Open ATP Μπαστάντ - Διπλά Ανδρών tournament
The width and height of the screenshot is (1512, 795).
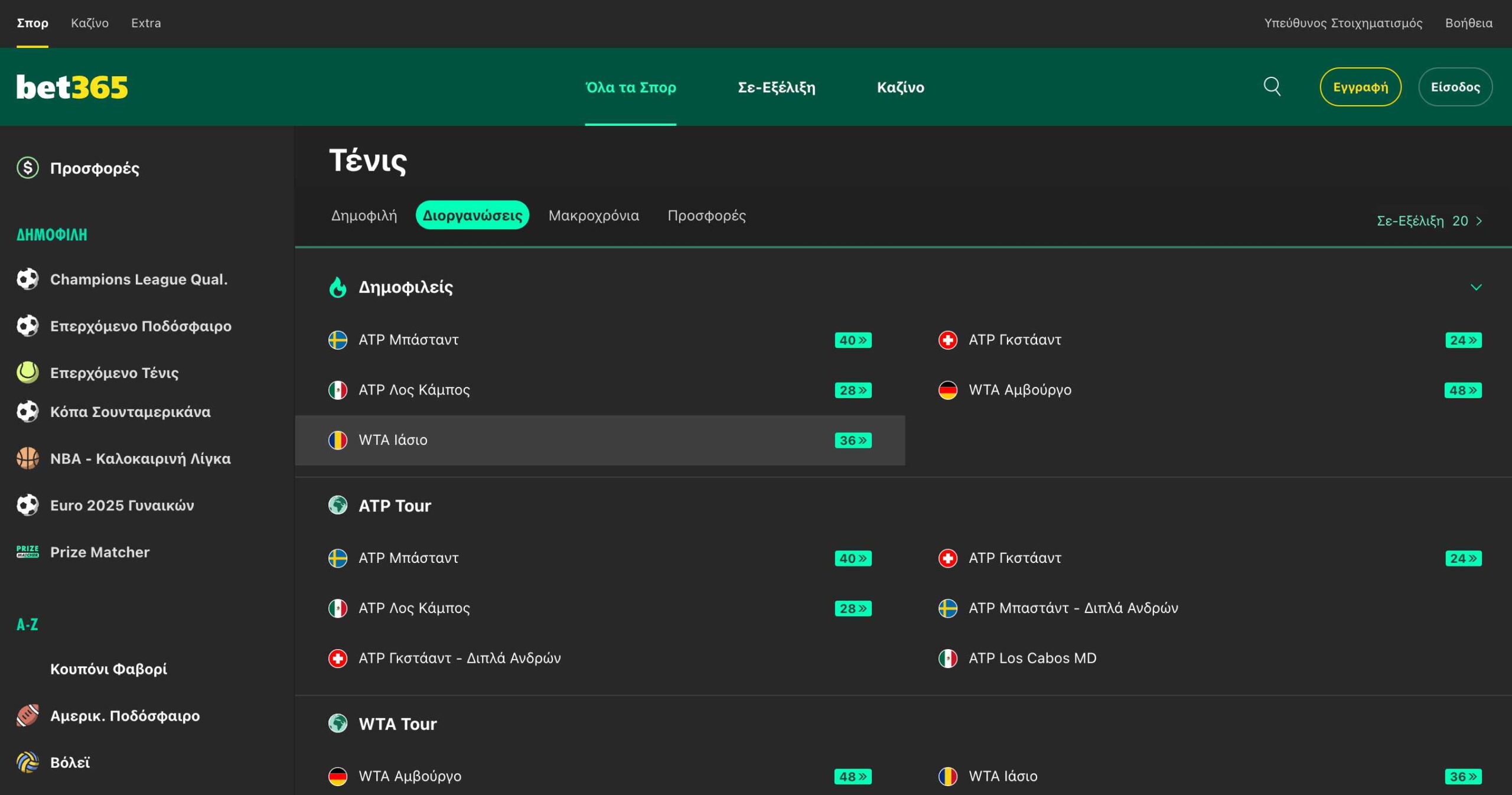point(1073,608)
